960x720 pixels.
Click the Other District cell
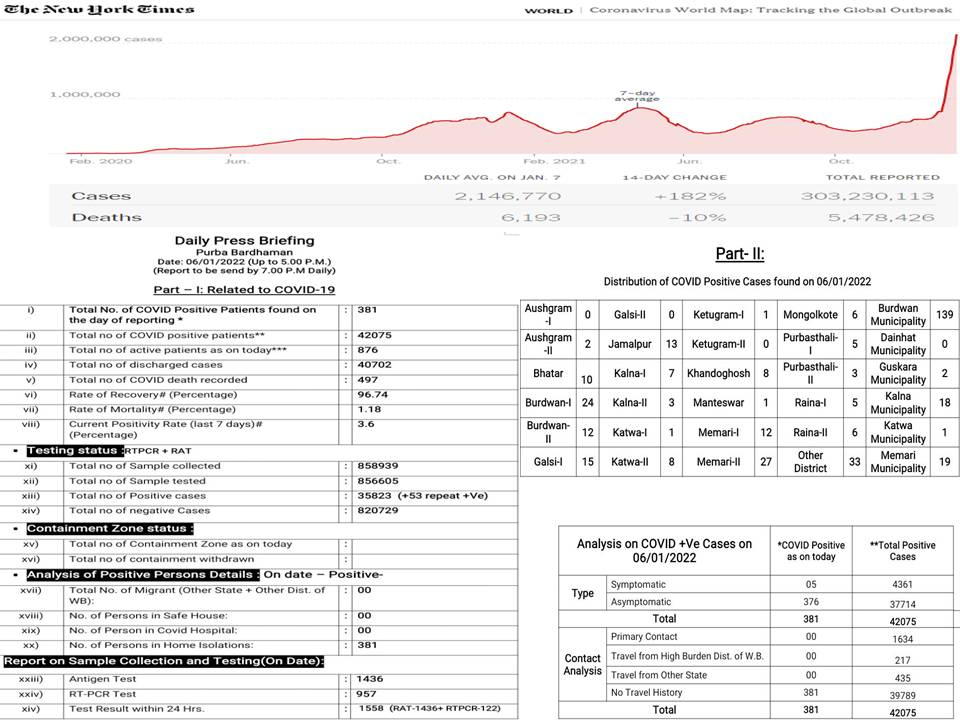[x=810, y=462]
